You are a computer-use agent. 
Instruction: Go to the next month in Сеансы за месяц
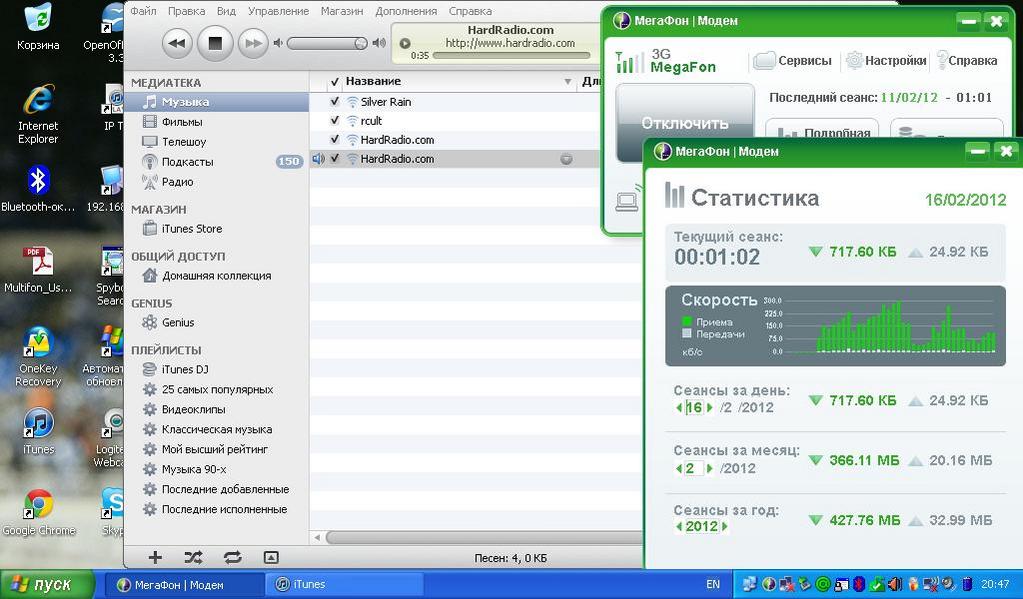710,468
